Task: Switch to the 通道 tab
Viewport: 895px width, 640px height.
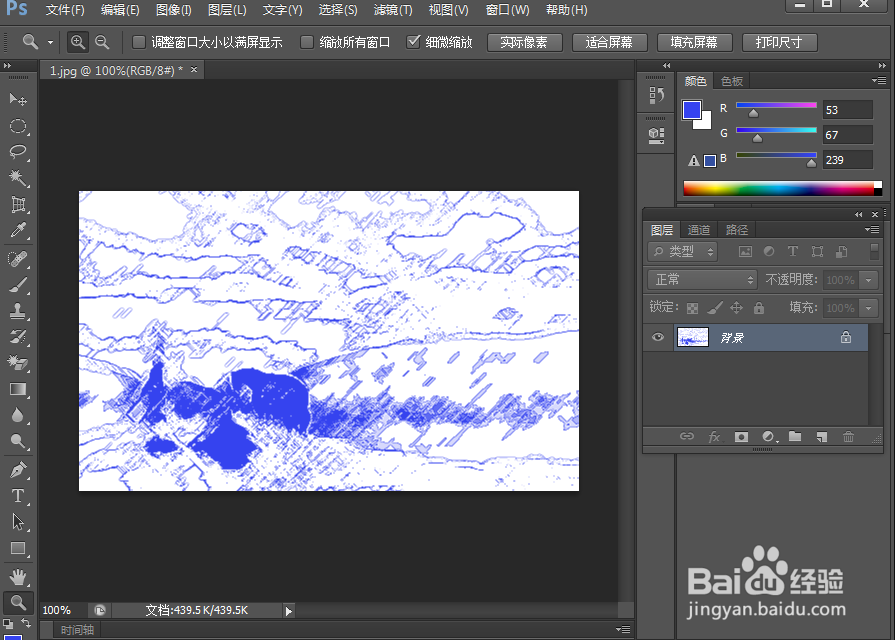Action: point(698,229)
